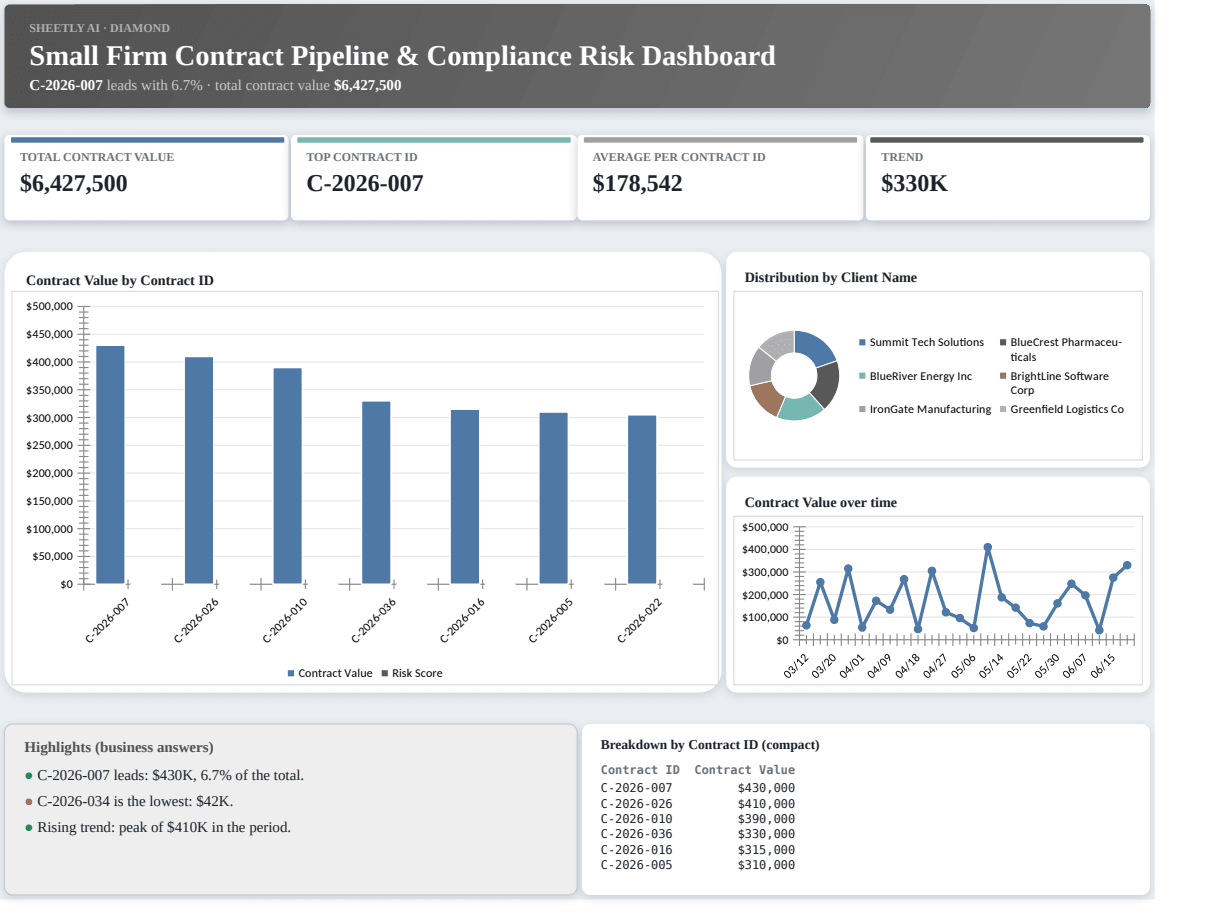
Task: Click the C-2026-005 bar in chart
Action: 554,498
